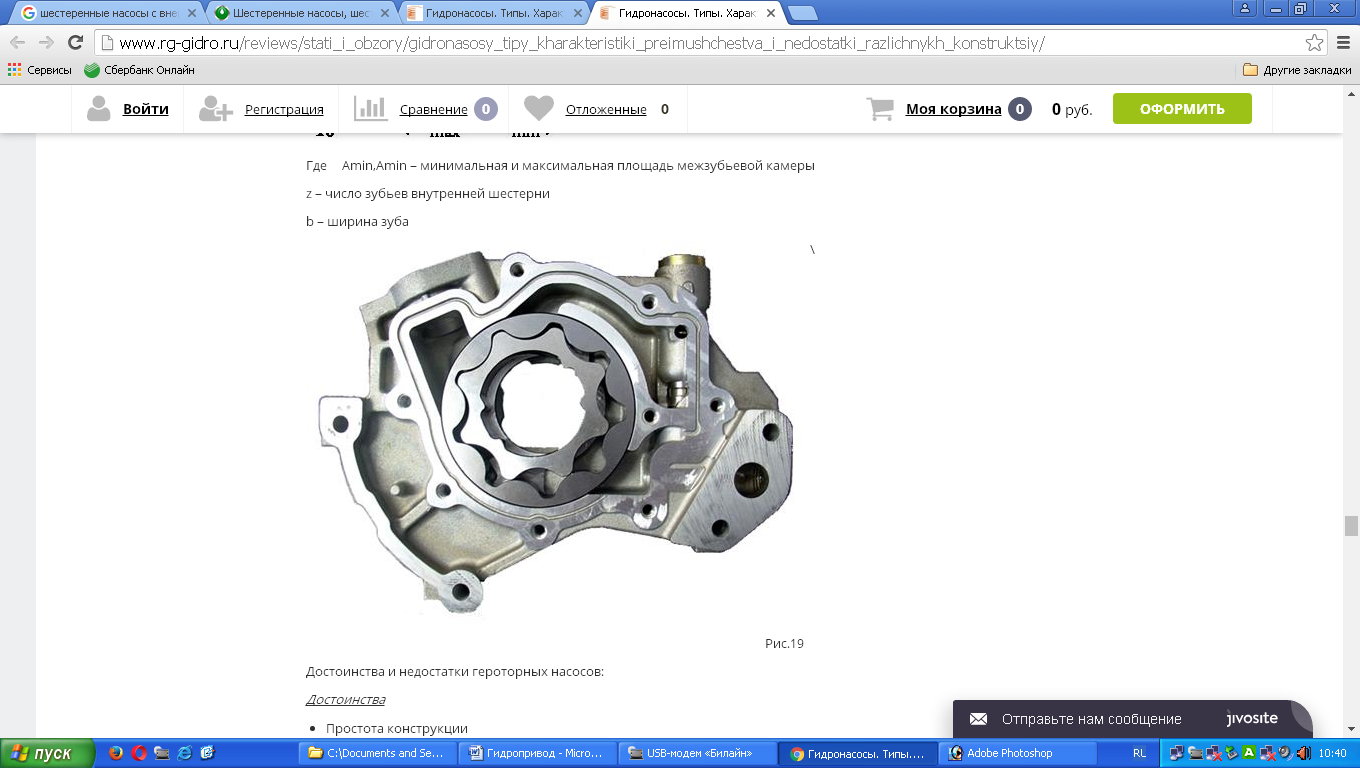
Task: Go forward in browser history
Action: click(46, 43)
